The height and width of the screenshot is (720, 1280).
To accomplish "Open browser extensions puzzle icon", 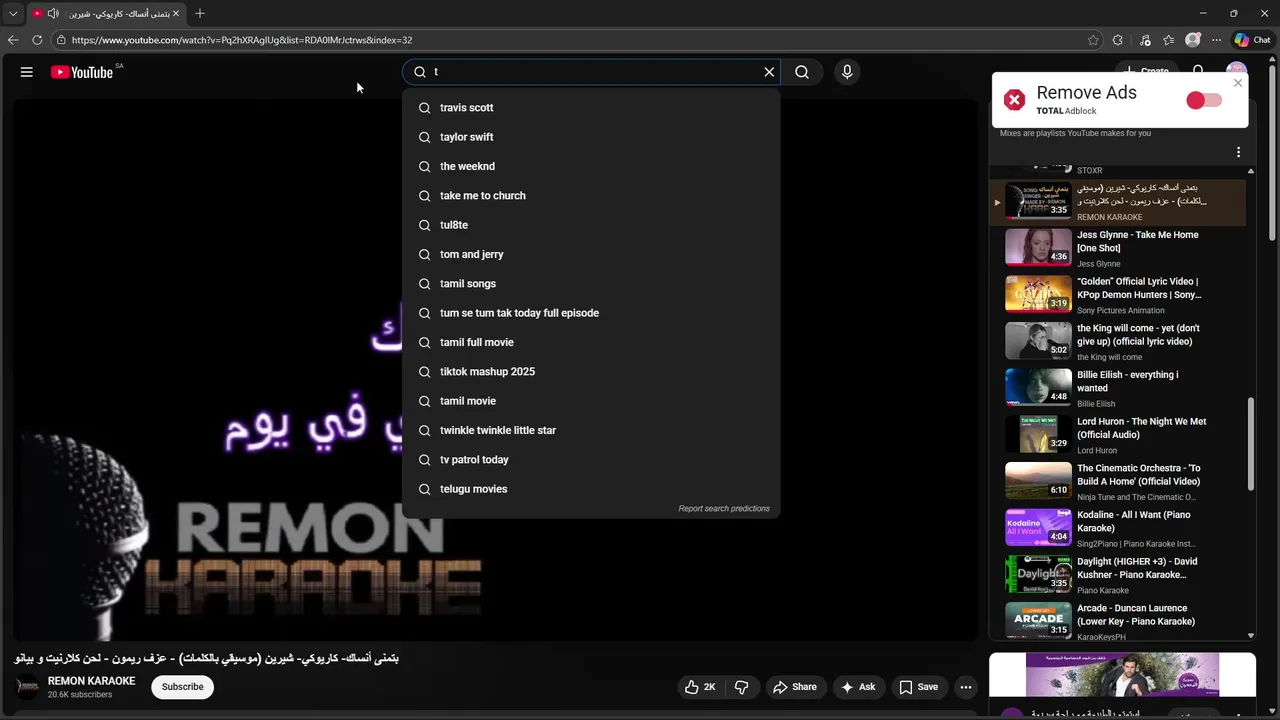I will [1118, 40].
